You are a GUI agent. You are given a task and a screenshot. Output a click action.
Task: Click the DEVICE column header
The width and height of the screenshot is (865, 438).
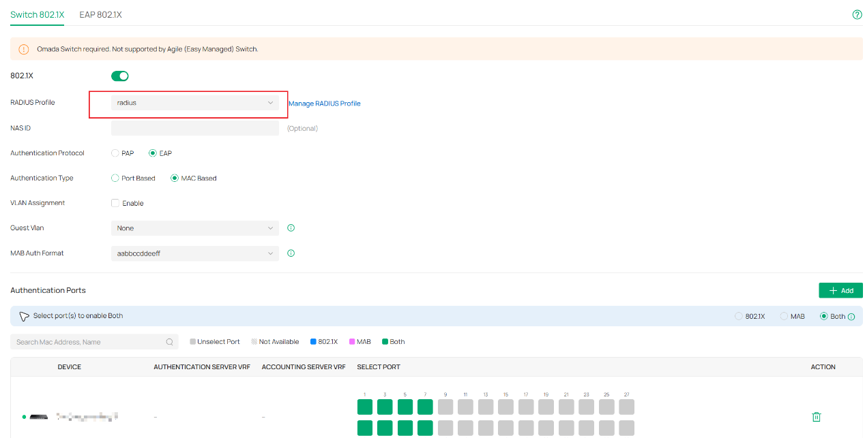[70, 367]
